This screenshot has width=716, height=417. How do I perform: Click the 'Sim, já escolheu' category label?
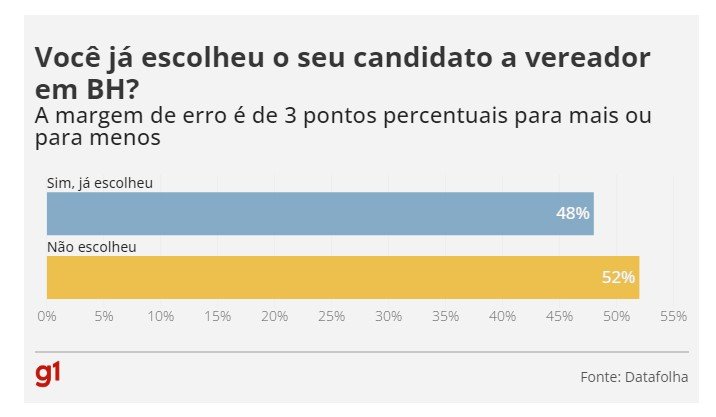pyautogui.click(x=100, y=183)
